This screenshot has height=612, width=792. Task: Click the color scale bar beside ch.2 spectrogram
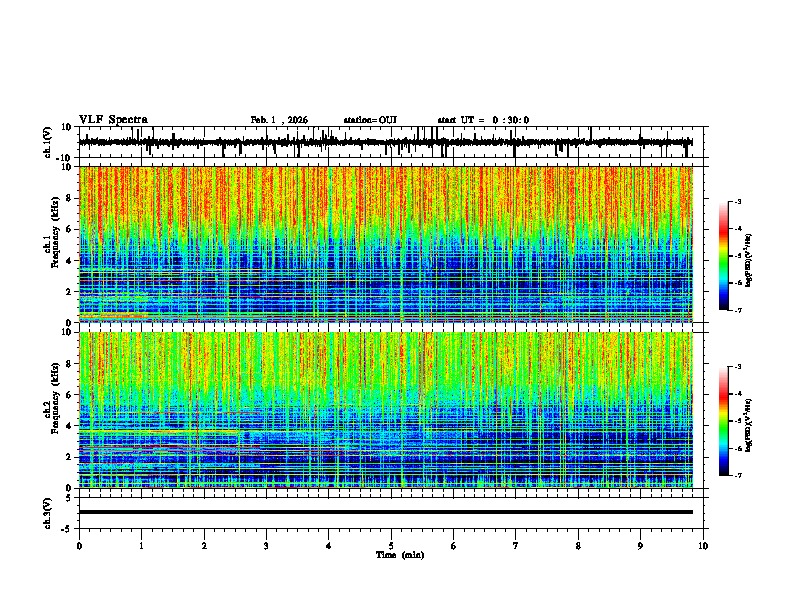[723, 421]
